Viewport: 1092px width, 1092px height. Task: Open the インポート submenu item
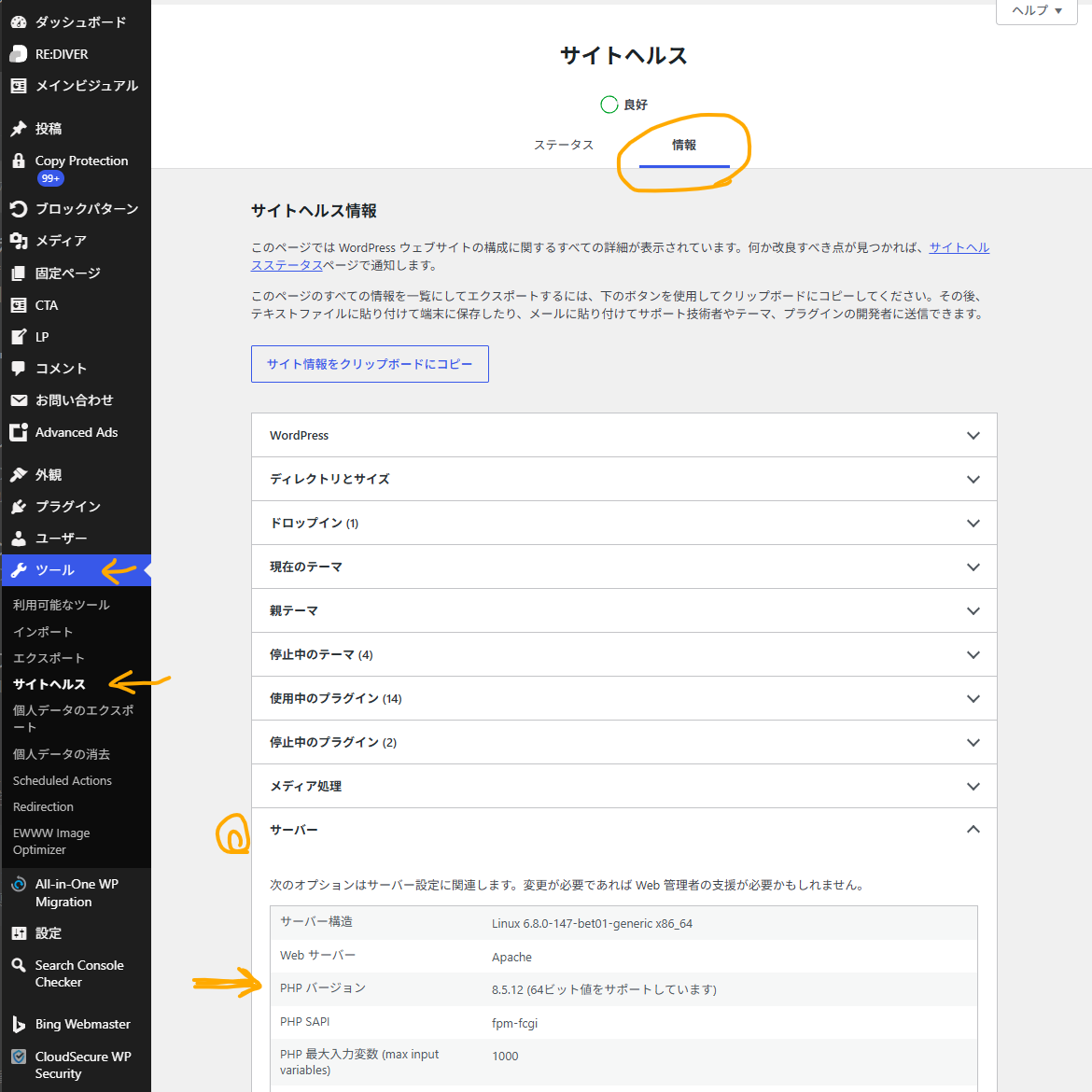[x=43, y=632]
